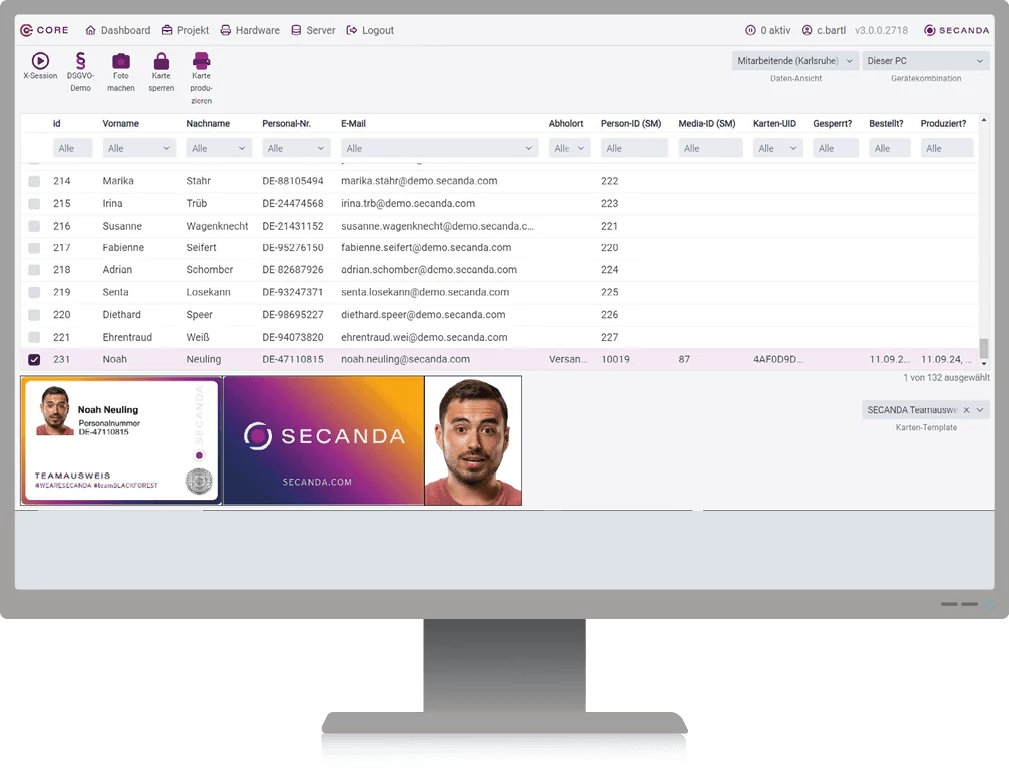The image size is (1009, 768).
Task: Click the Gesperrt? filter field
Action: point(836,148)
